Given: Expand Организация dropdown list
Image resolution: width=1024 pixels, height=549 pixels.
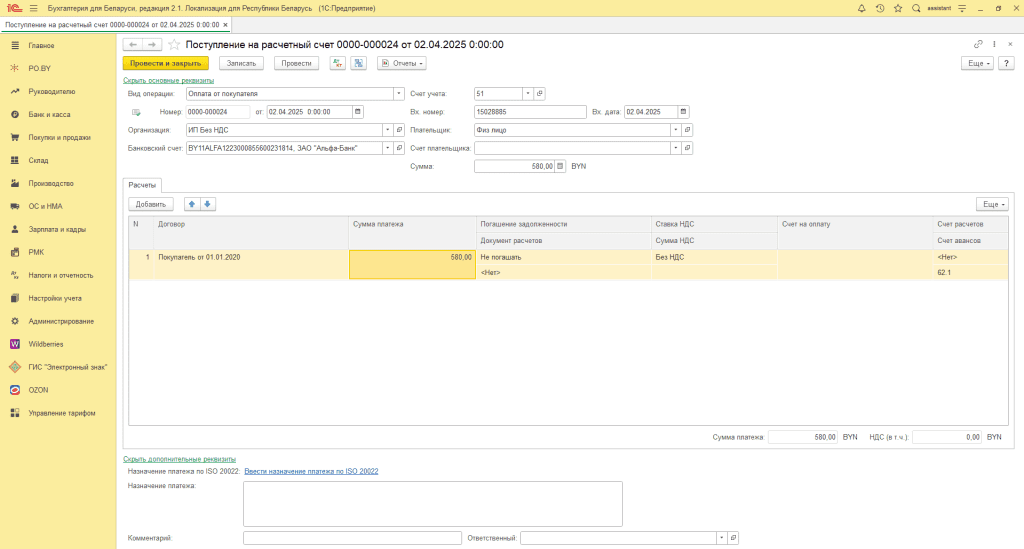Looking at the screenshot, I should 387,130.
